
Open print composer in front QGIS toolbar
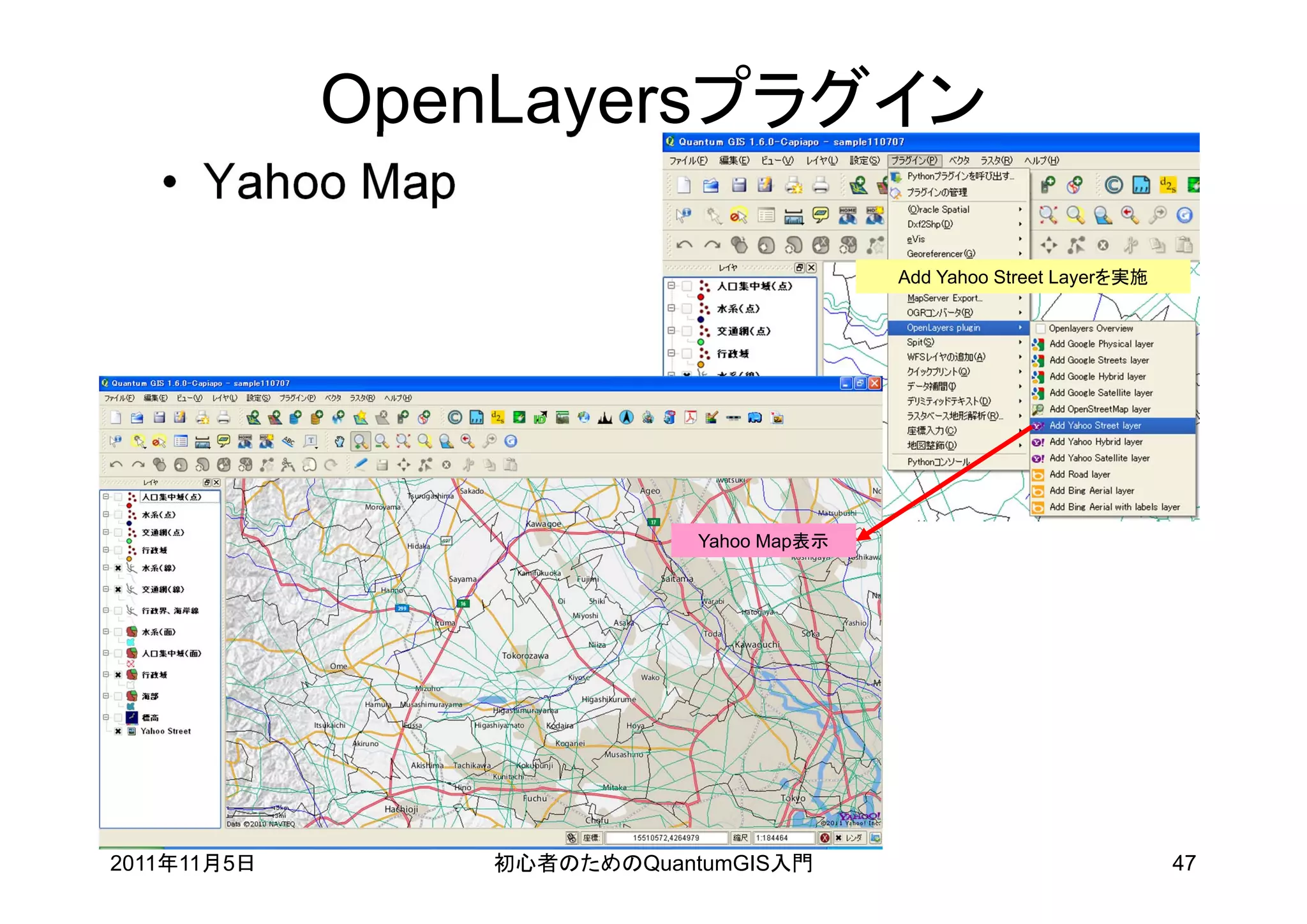pyautogui.click(x=202, y=418)
